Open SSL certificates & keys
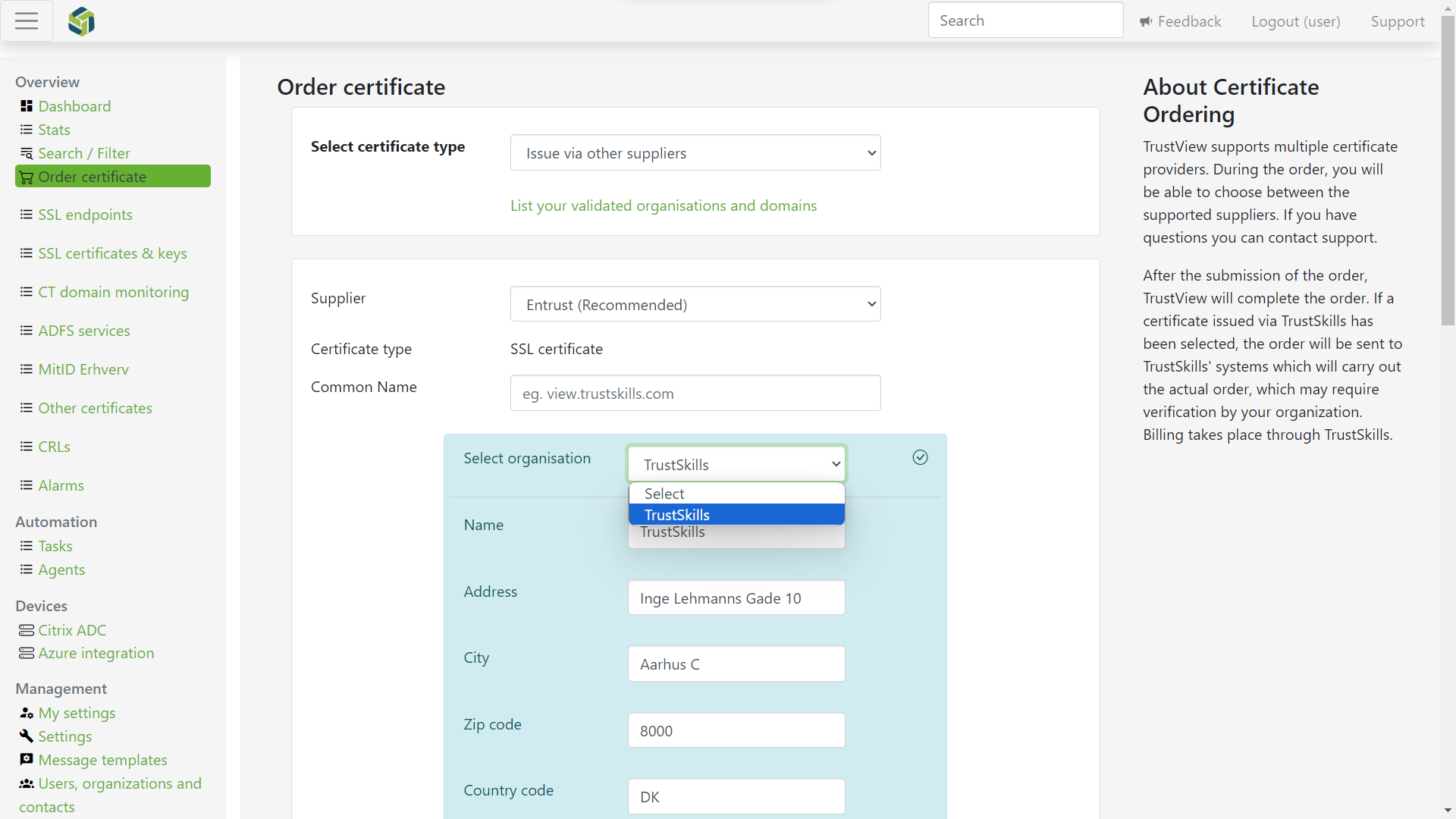Viewport: 1456px width, 819px height. tap(112, 253)
